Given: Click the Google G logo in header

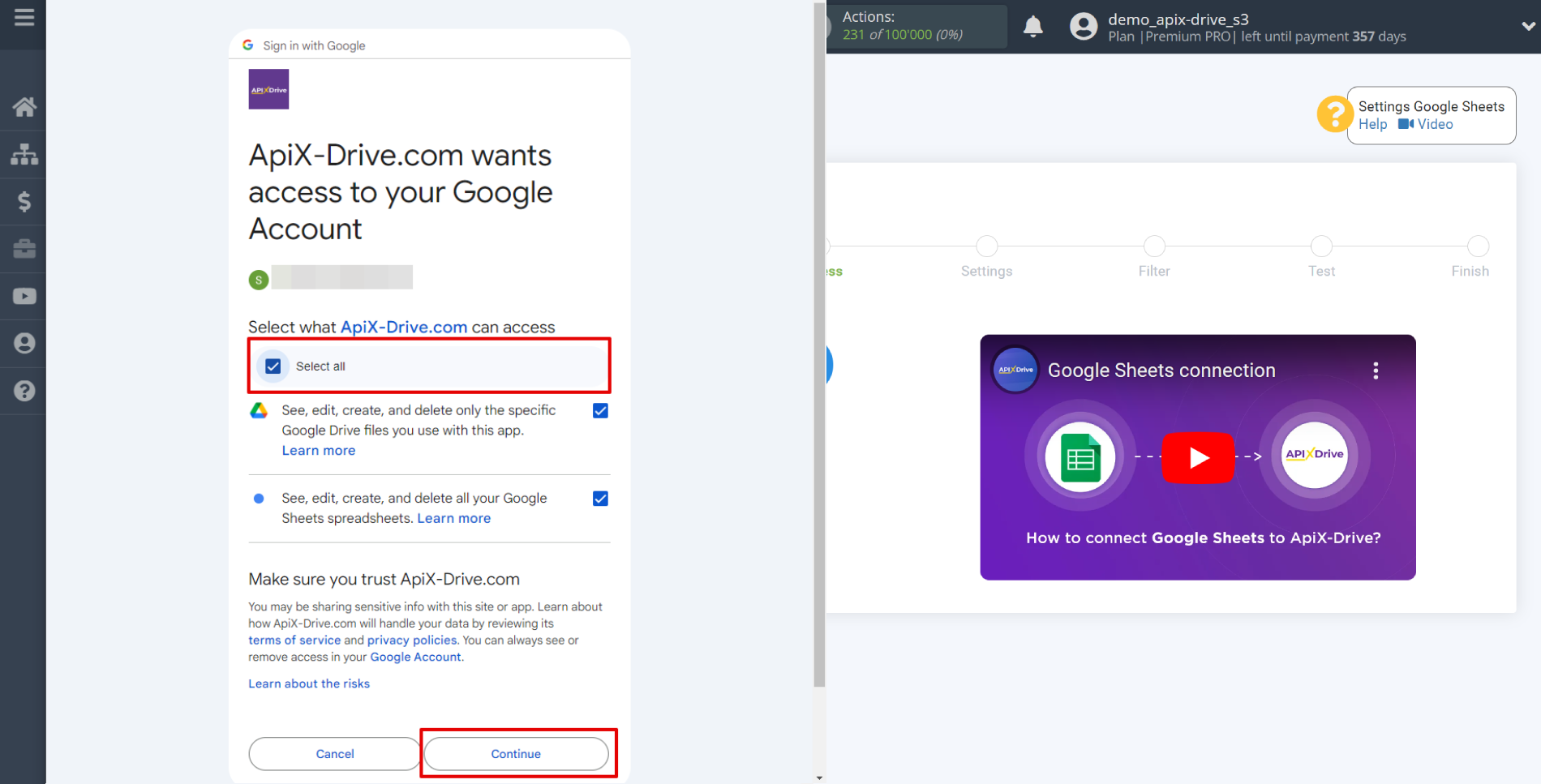Looking at the screenshot, I should point(248,45).
